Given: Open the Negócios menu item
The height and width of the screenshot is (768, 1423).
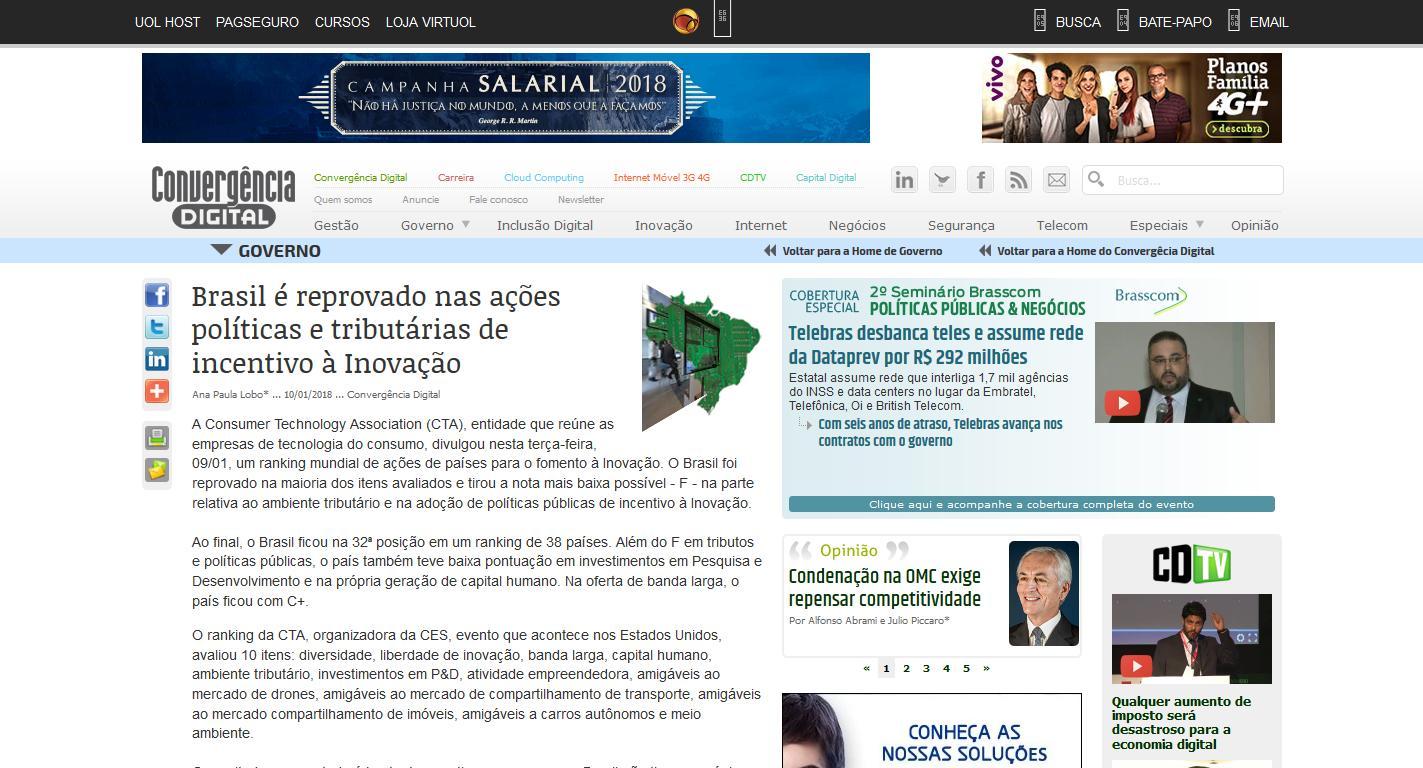Looking at the screenshot, I should tap(857, 225).
